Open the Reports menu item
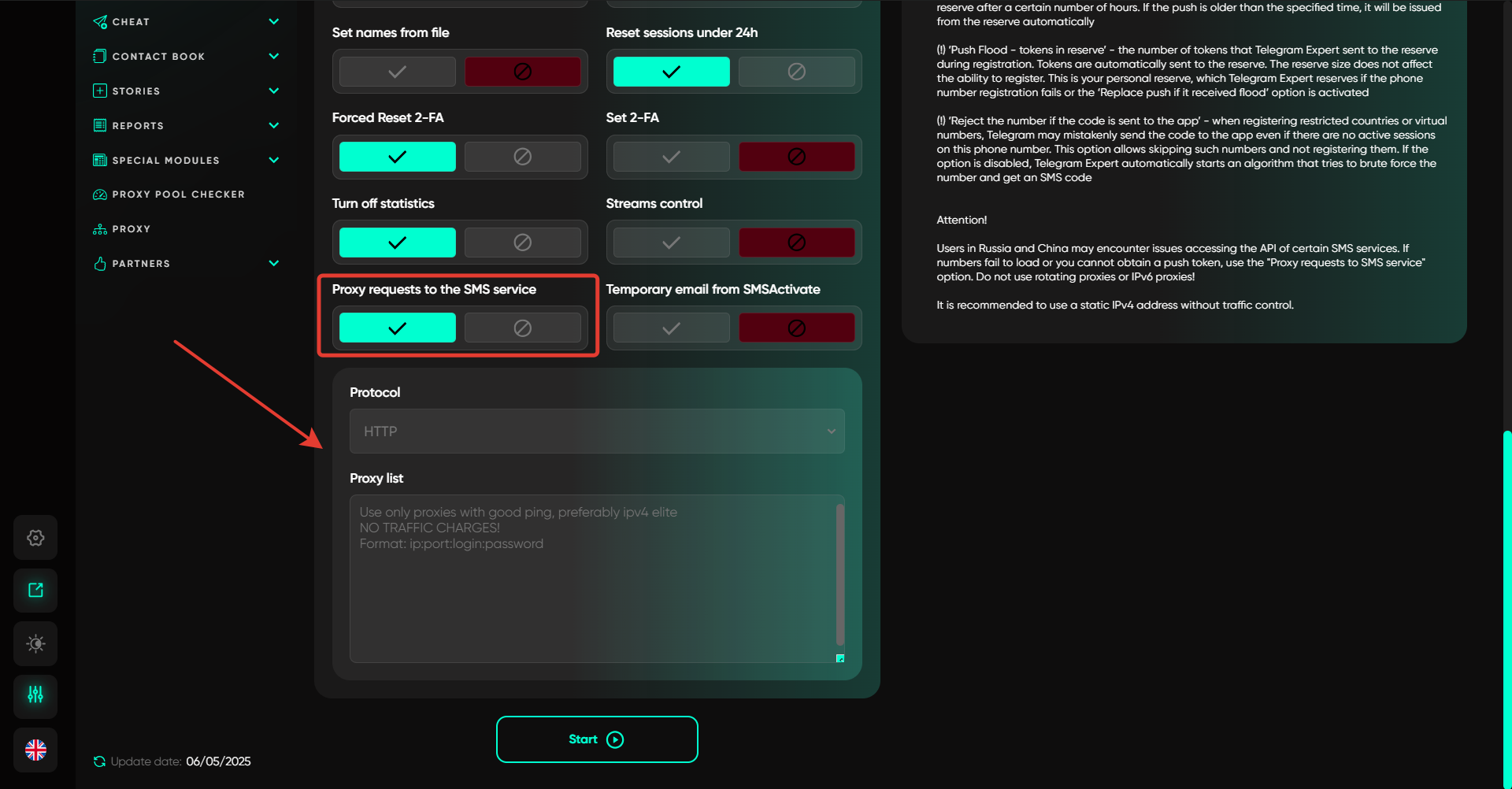 click(138, 125)
